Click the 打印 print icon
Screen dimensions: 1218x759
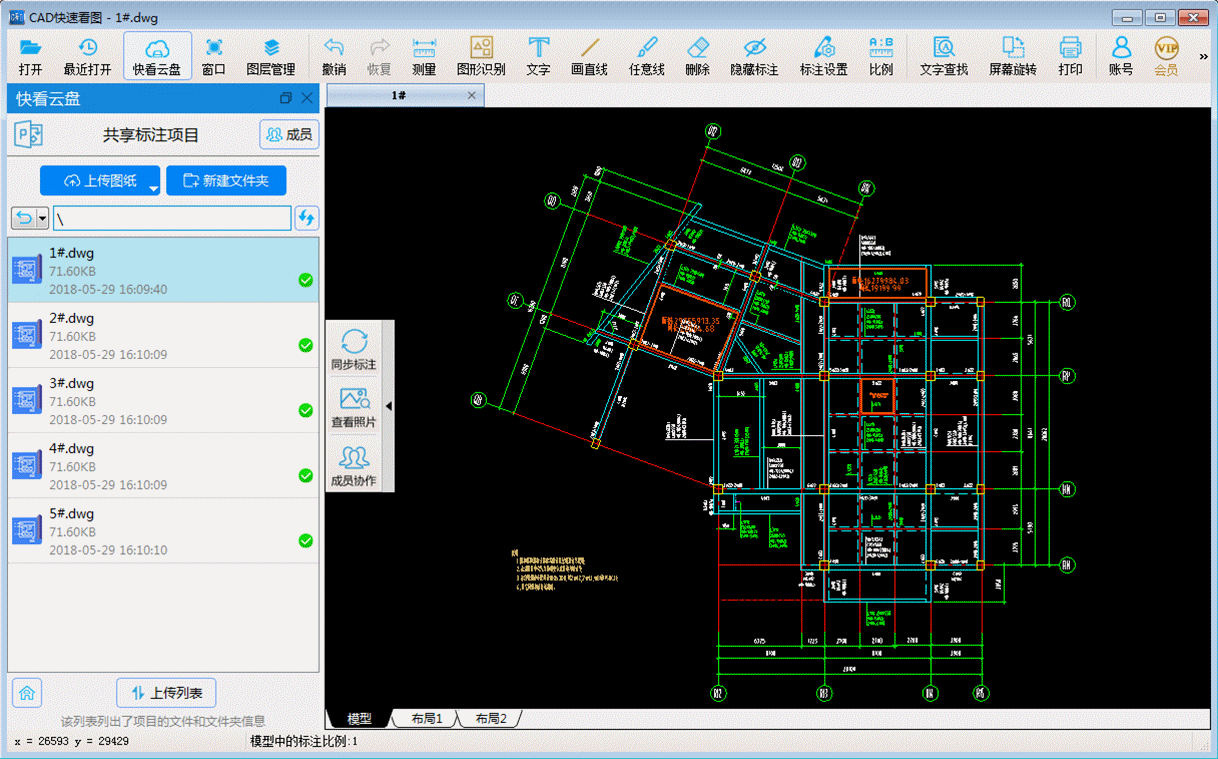[x=1070, y=56]
